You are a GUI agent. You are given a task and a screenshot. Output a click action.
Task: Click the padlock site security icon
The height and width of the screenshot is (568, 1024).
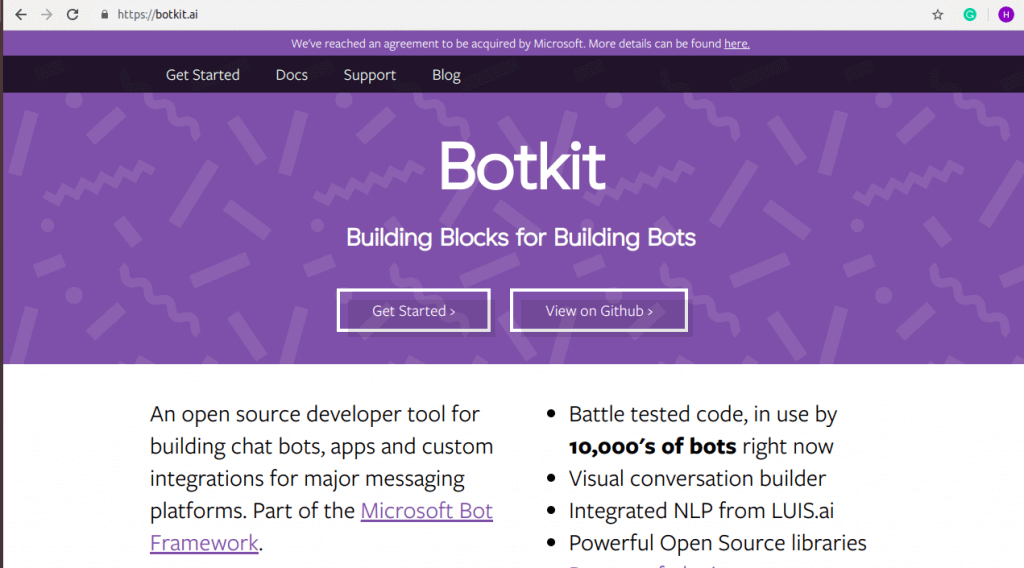pos(104,14)
